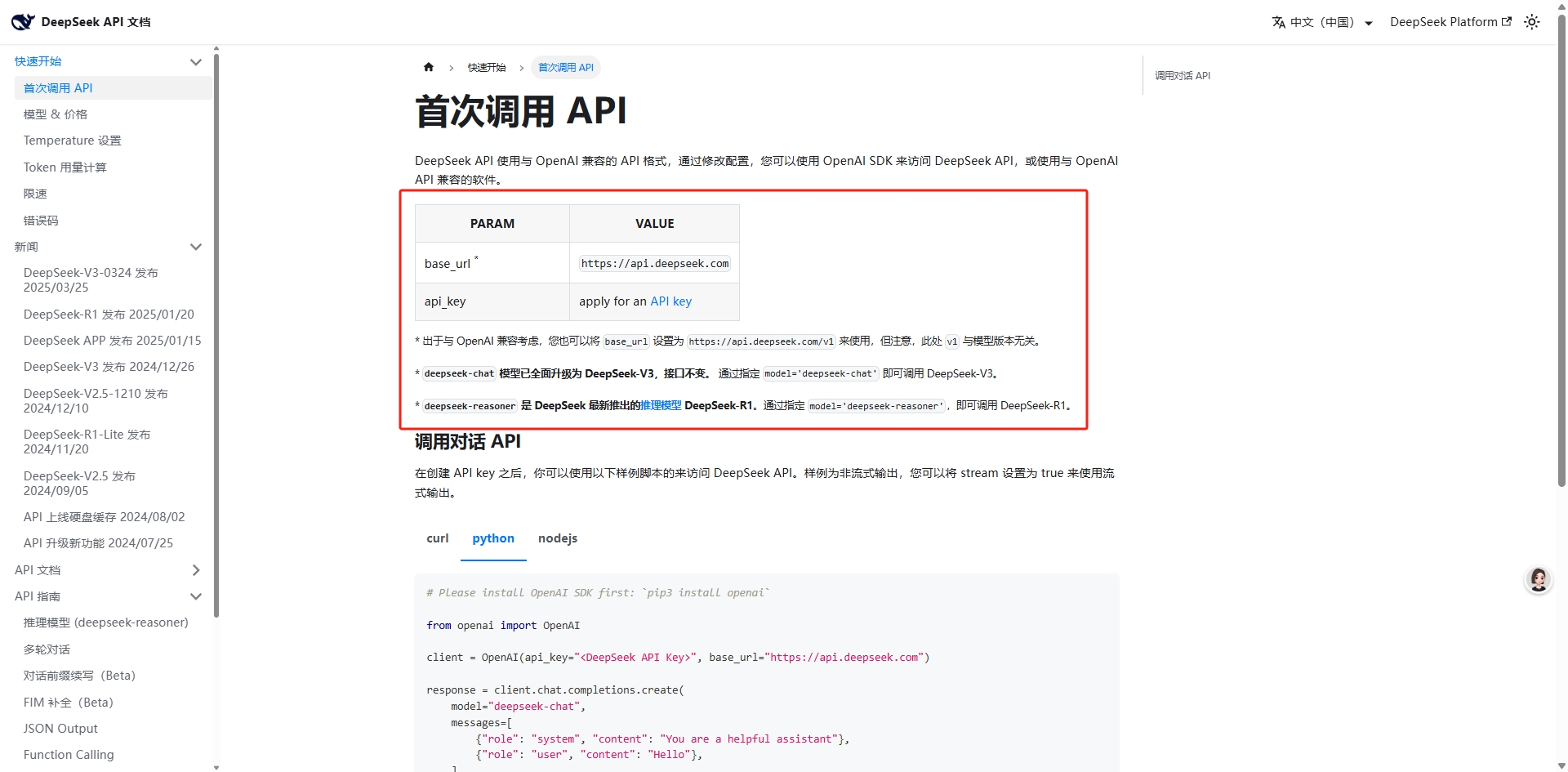
Task: Open the 中文 (中国) language dropdown
Action: tap(1323, 22)
